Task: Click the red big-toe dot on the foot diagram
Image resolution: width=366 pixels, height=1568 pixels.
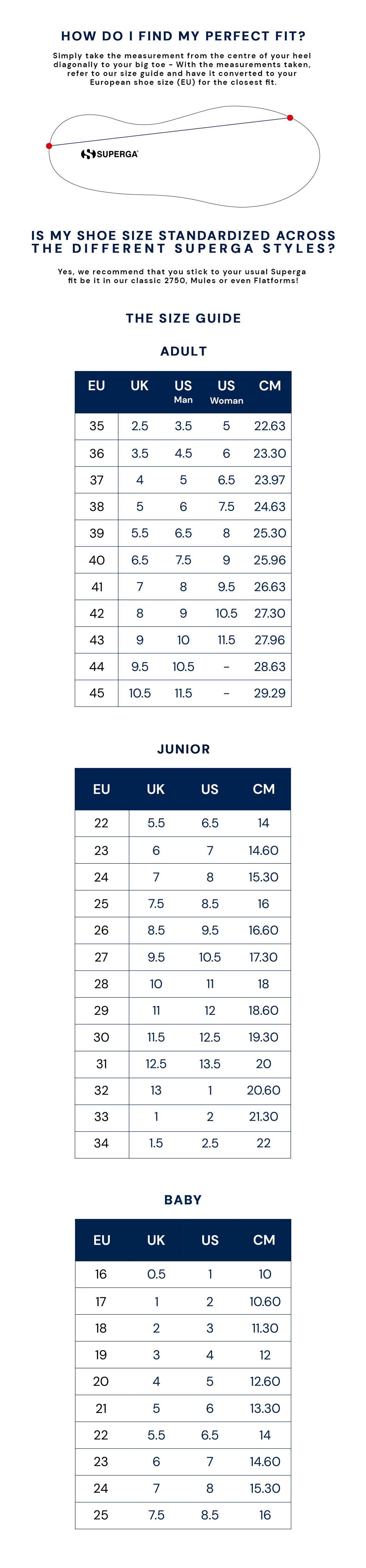Action: [x=290, y=117]
